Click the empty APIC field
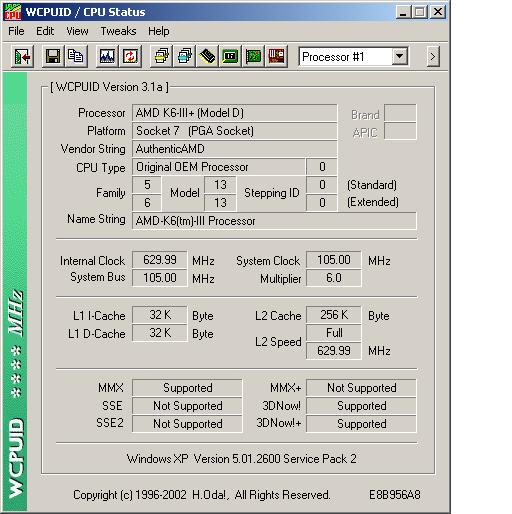Image resolution: width=512 pixels, height=514 pixels. coord(400,131)
